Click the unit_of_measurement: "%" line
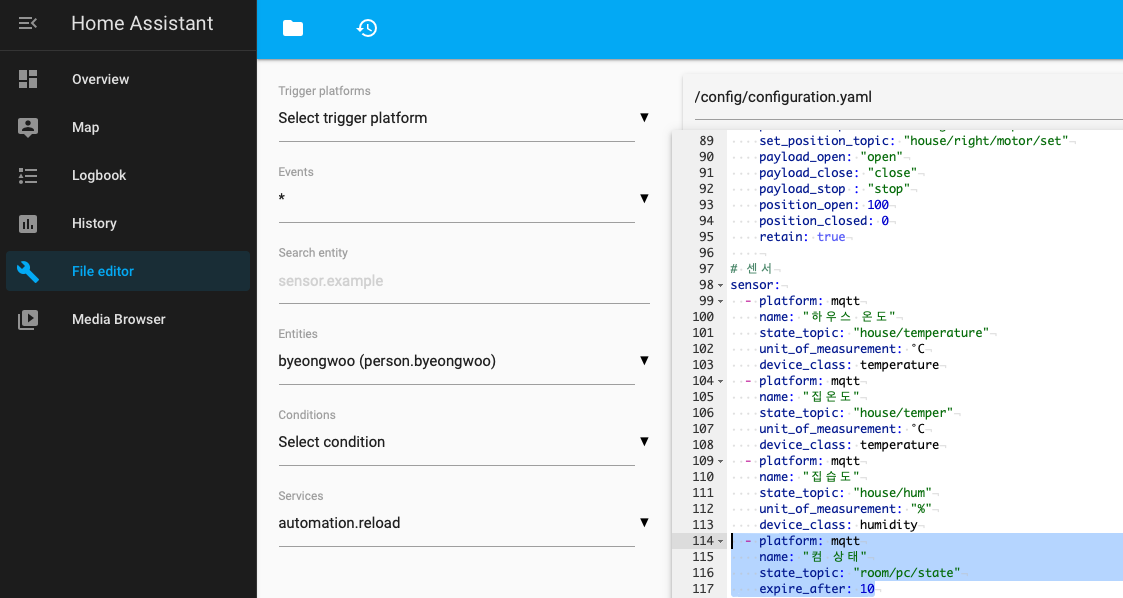The image size is (1123, 598). point(845,509)
